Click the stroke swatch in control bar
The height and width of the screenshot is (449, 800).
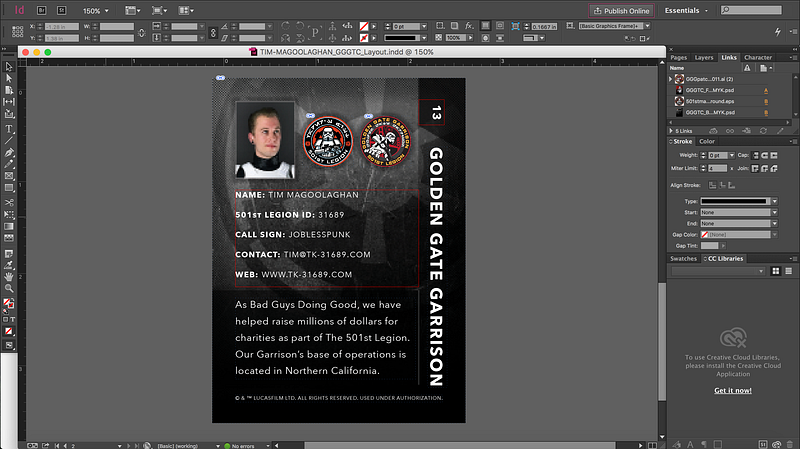coord(364,38)
